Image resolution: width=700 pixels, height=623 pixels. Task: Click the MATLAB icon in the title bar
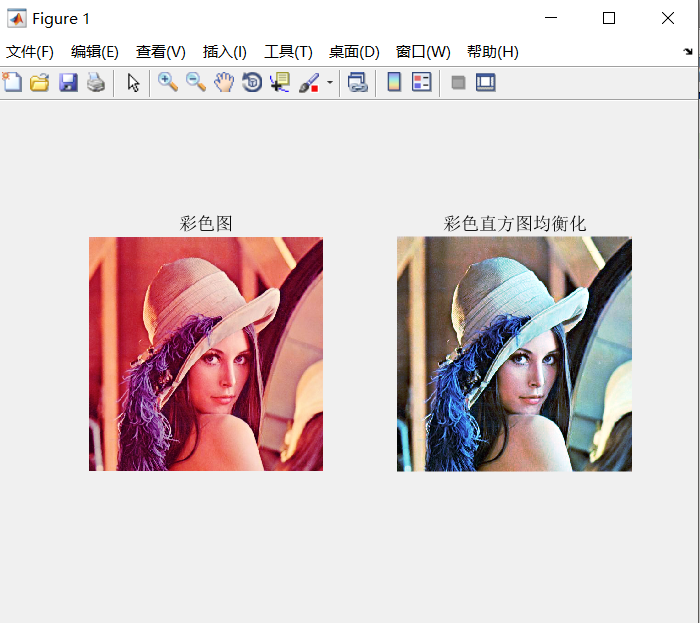pyautogui.click(x=17, y=18)
